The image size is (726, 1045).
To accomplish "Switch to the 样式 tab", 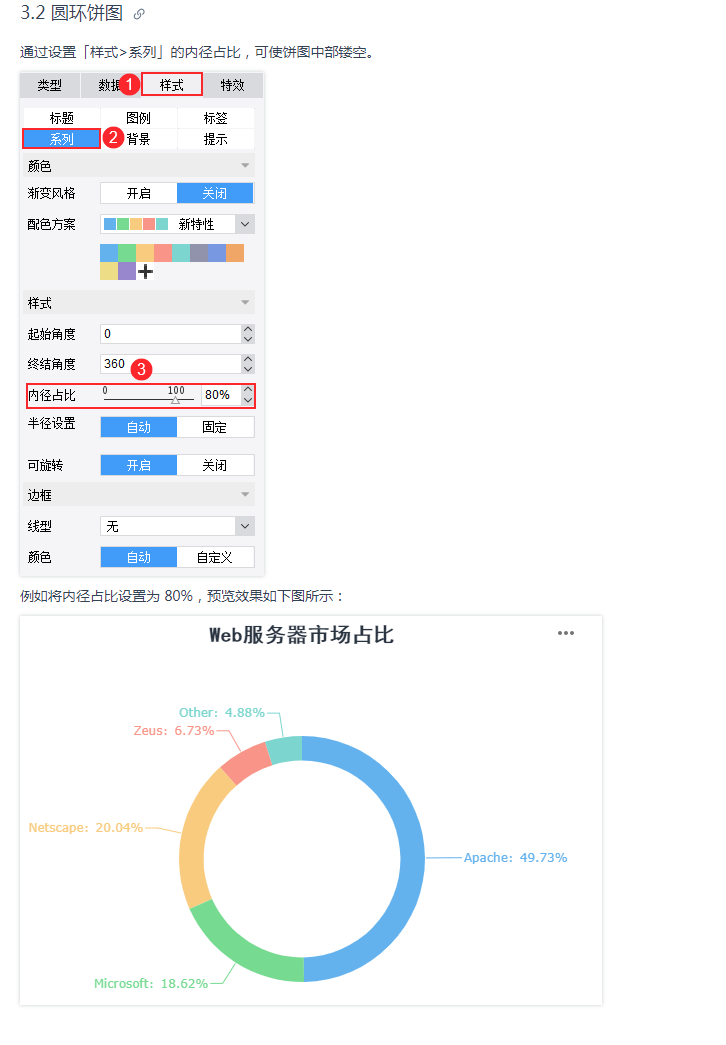I will tap(171, 85).
